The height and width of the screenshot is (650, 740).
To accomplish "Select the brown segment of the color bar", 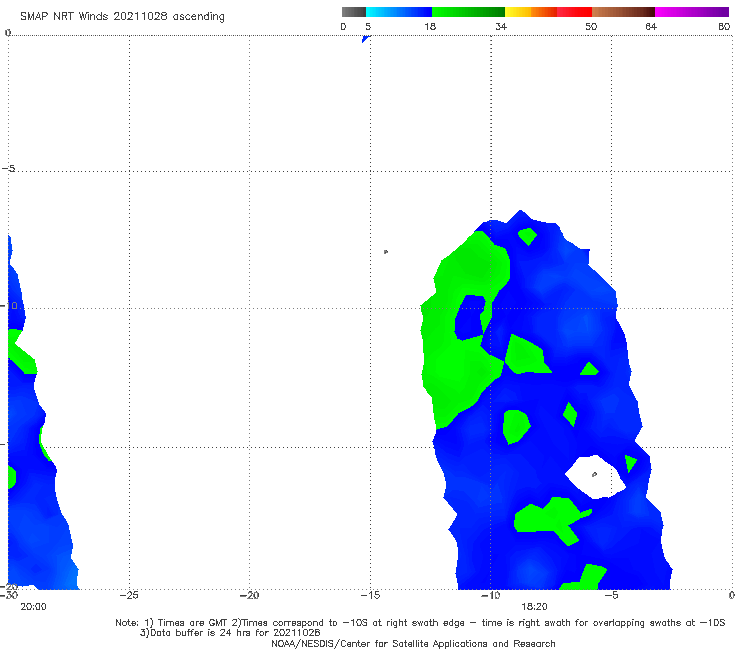I will point(623,12).
